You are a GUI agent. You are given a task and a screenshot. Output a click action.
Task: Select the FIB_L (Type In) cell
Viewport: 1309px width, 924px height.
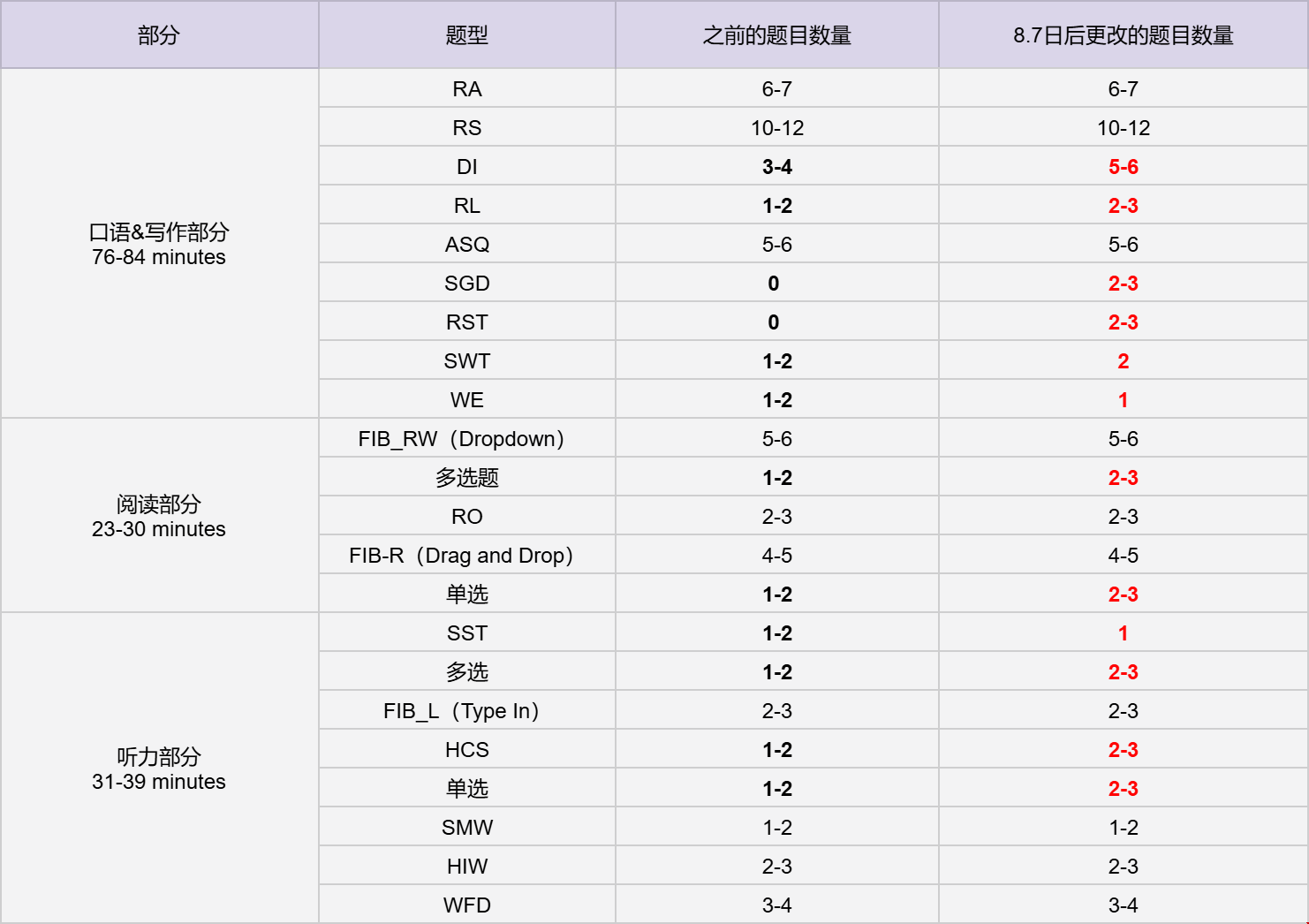461,711
